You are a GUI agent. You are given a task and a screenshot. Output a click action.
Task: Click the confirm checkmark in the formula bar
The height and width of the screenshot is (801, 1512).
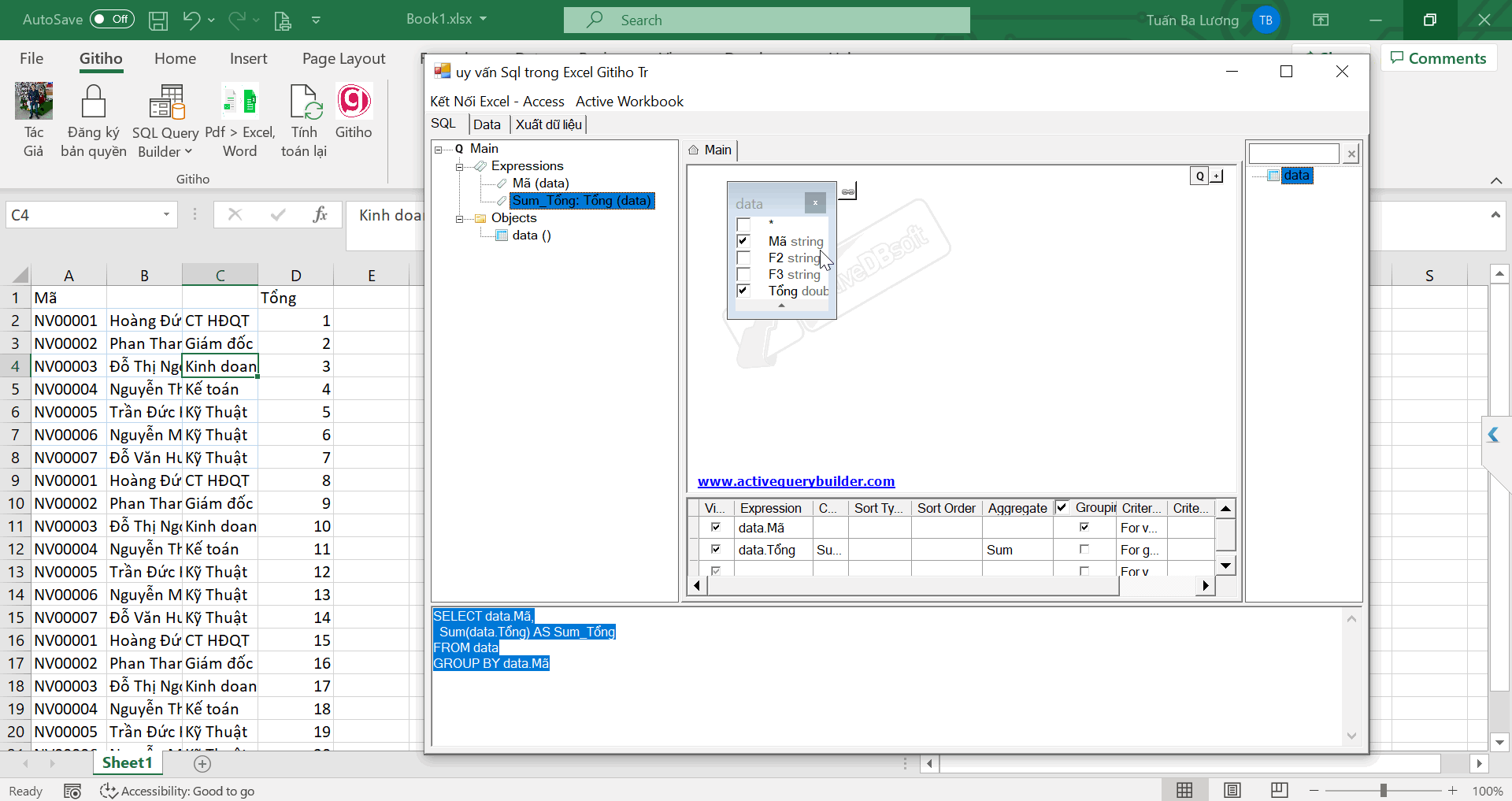click(278, 214)
